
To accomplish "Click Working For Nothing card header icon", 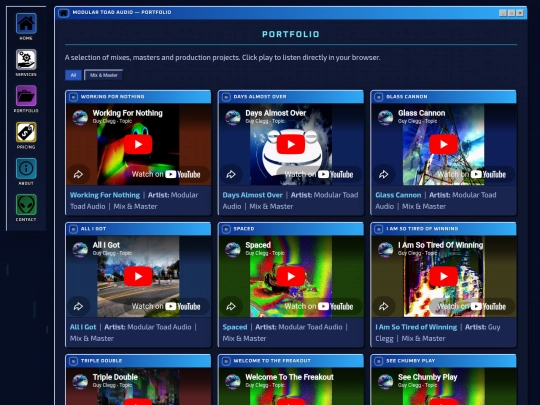I will point(73,97).
